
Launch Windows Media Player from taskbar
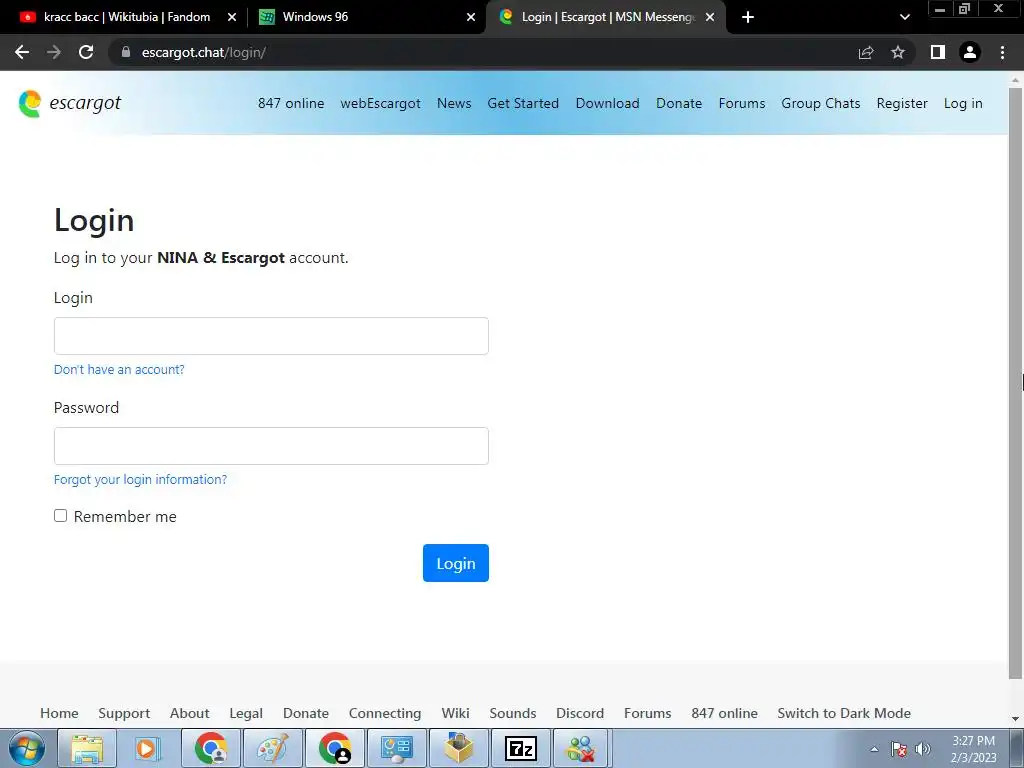coord(148,748)
